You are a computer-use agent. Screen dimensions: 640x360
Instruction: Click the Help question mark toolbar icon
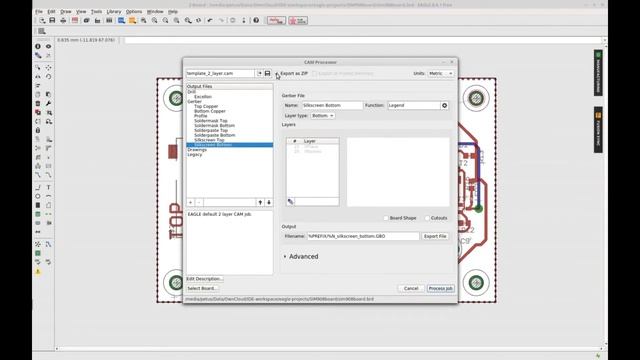coord(256,20)
